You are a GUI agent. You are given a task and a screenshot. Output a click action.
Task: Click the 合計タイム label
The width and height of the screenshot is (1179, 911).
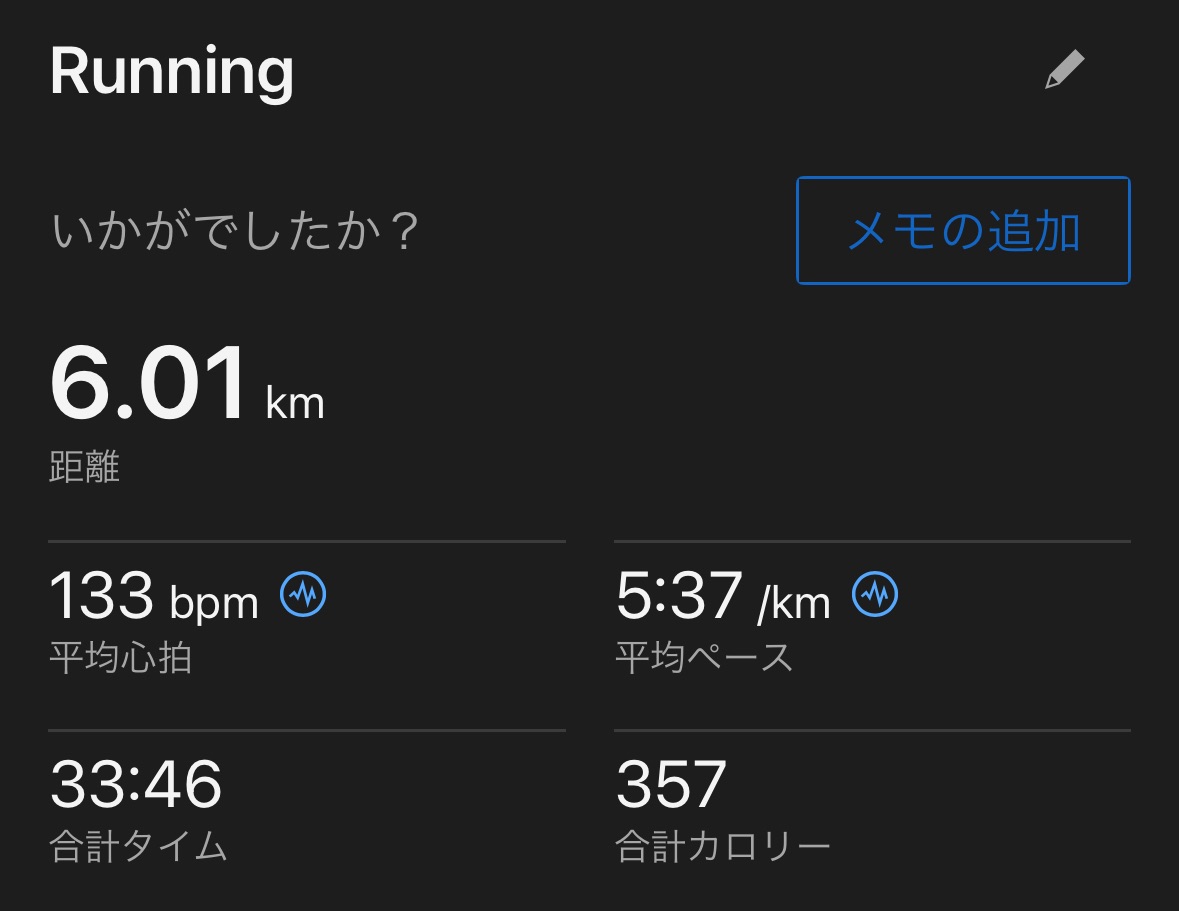click(138, 847)
